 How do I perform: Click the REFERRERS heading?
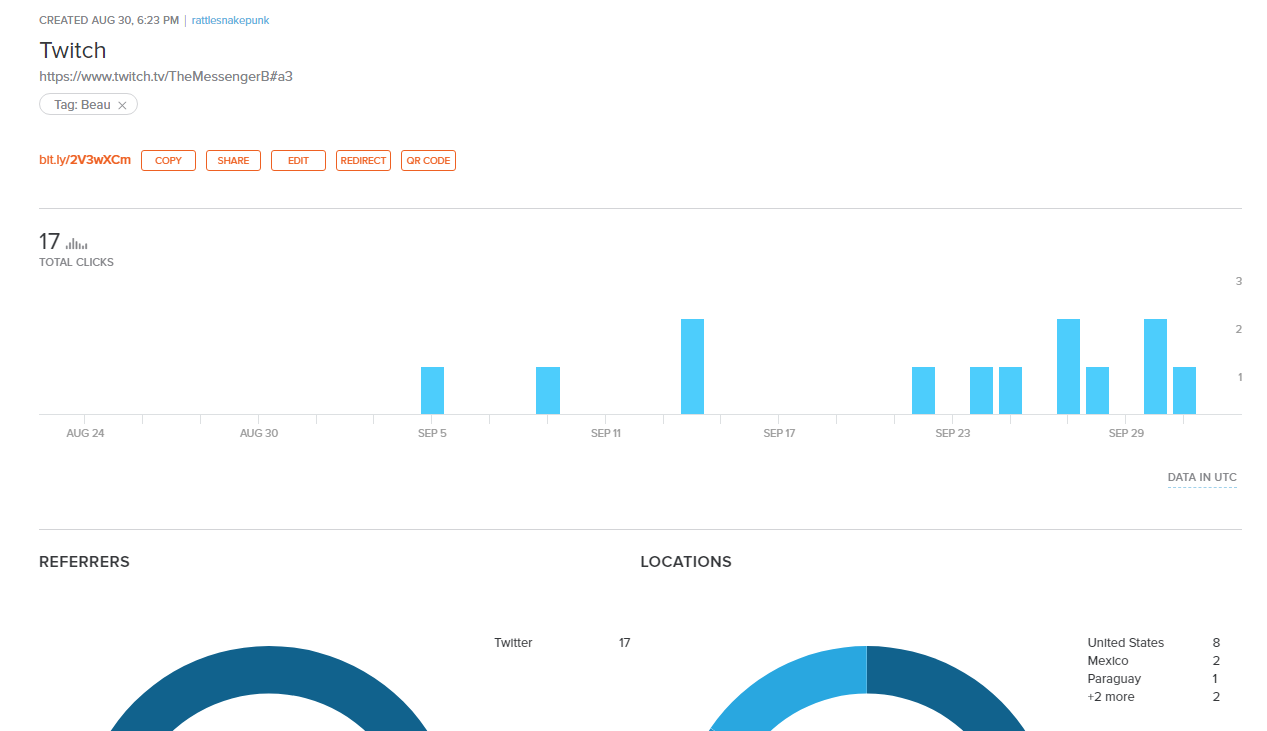click(84, 562)
